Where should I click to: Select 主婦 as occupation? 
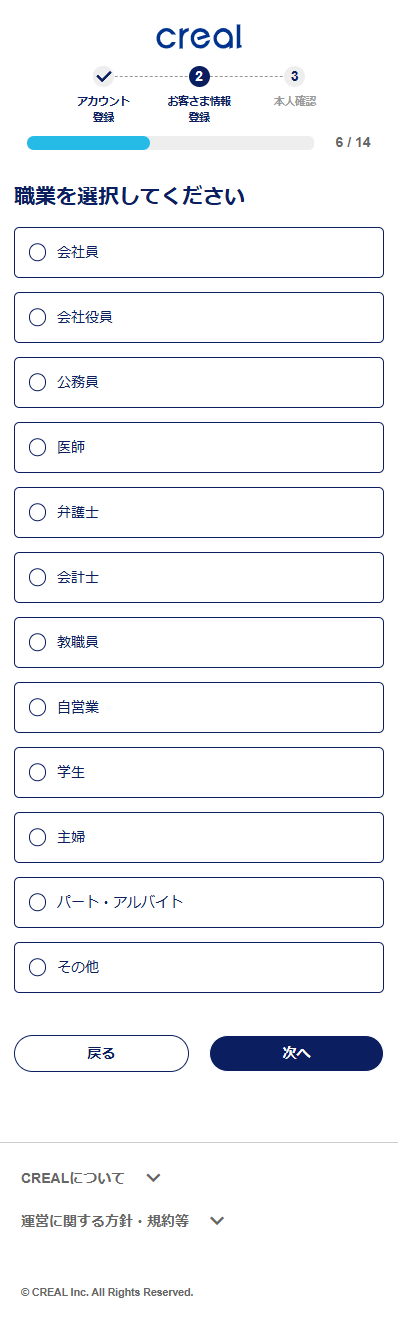[199, 837]
